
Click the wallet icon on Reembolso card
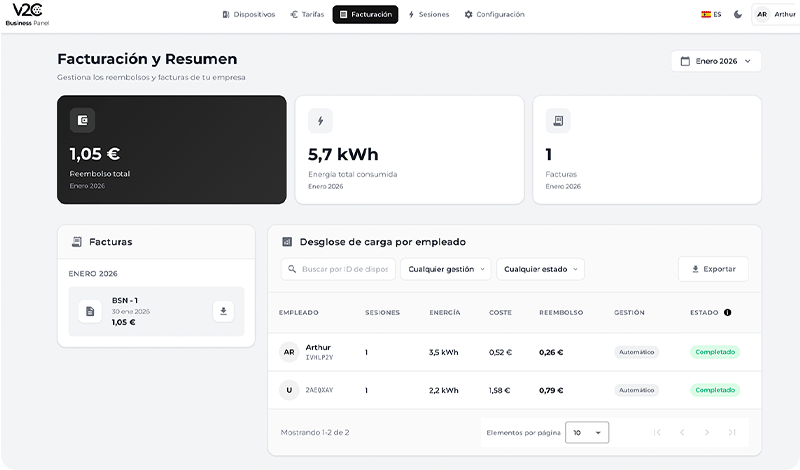point(82,121)
